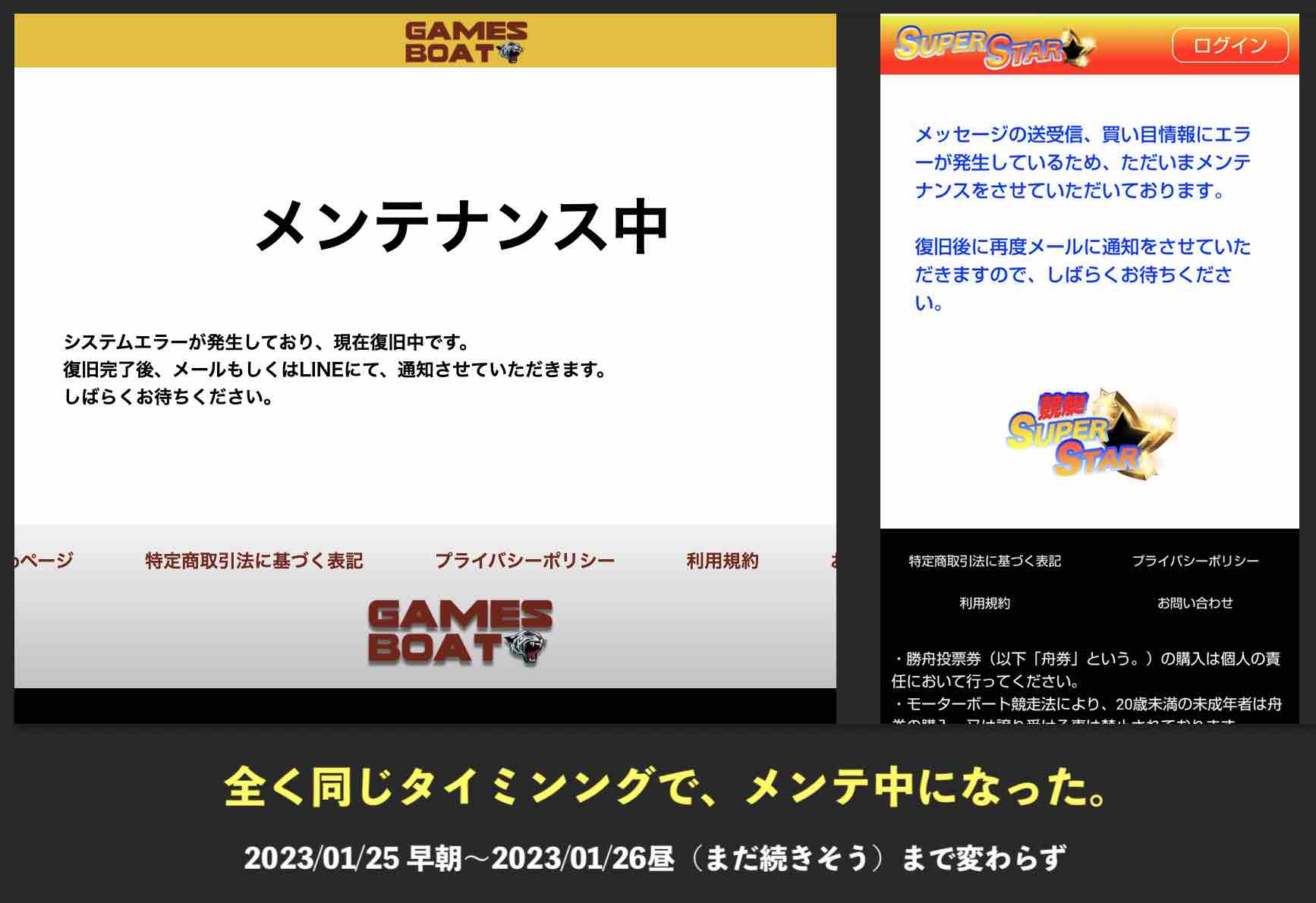The image size is (1316, 903).
Task: Open 特定商取引法に基づく表記 on GAMES BOAT footer
Action: coord(253,561)
